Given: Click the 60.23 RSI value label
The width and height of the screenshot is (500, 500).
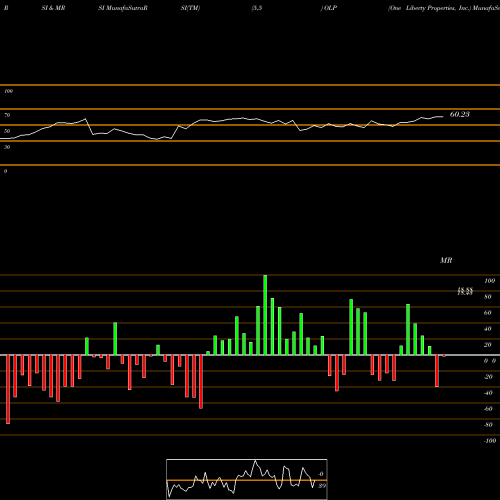Looking at the screenshot, I should coord(460,114).
